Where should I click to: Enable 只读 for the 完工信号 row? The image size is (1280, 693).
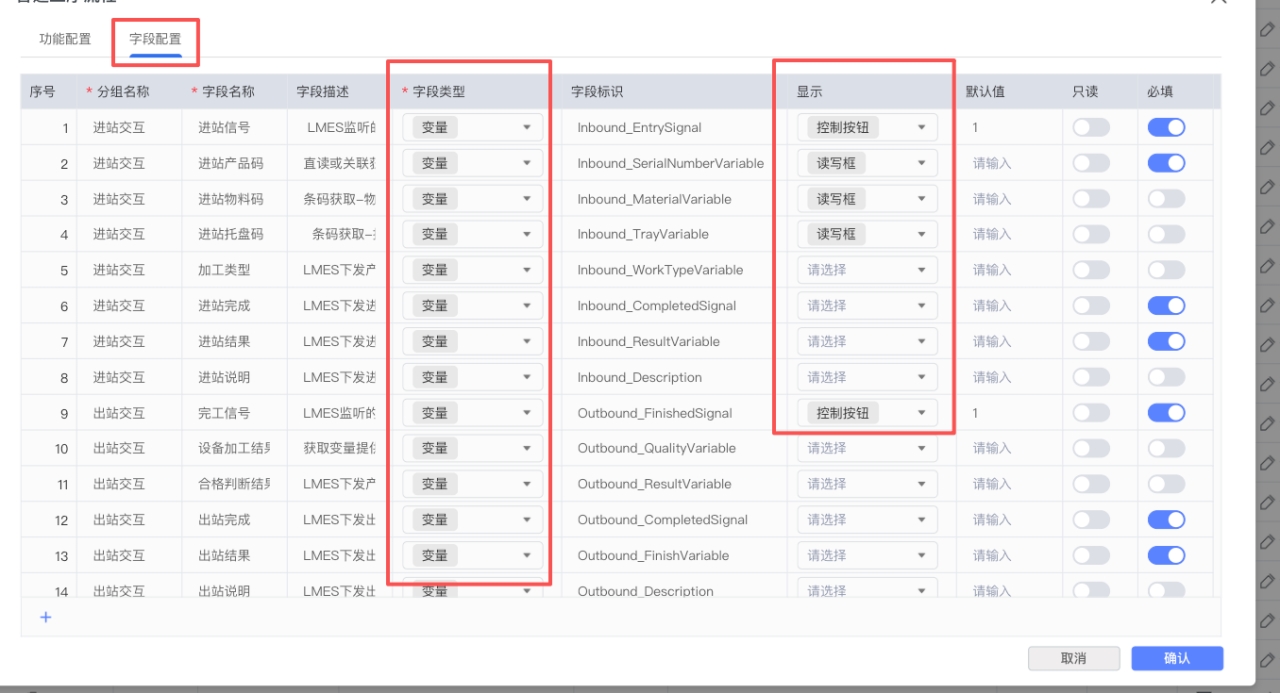point(1091,413)
